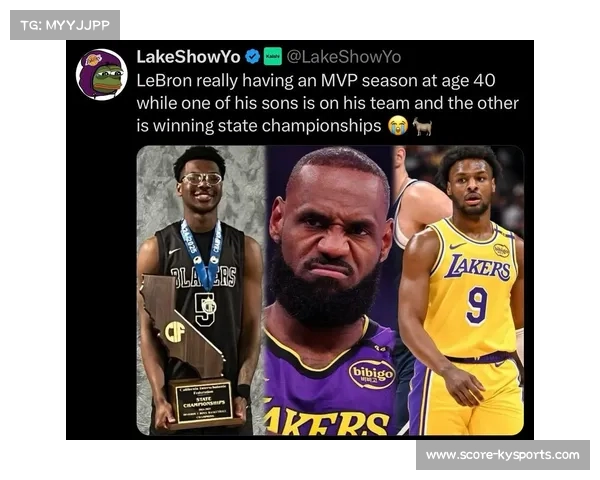The width and height of the screenshot is (600, 480).
Task: Click the Nike swoosh on yellow jersey
Action: [457, 245]
